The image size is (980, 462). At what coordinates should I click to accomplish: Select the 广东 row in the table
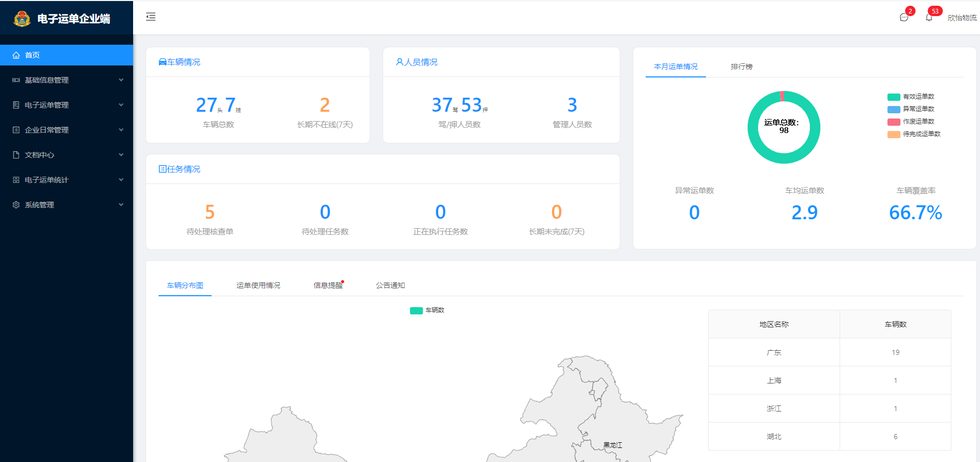[829, 353]
